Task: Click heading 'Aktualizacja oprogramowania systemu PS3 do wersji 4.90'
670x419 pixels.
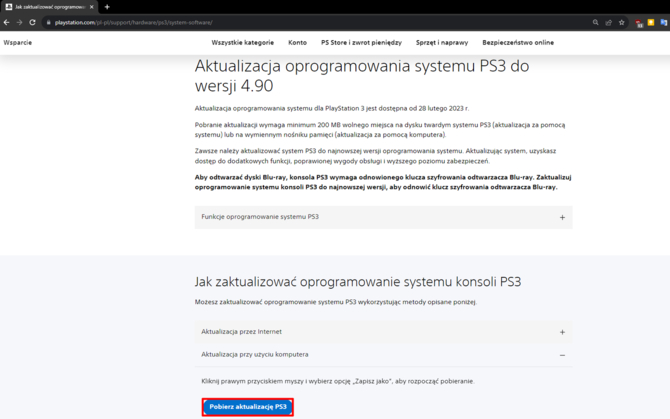Action: pyautogui.click(x=362, y=76)
